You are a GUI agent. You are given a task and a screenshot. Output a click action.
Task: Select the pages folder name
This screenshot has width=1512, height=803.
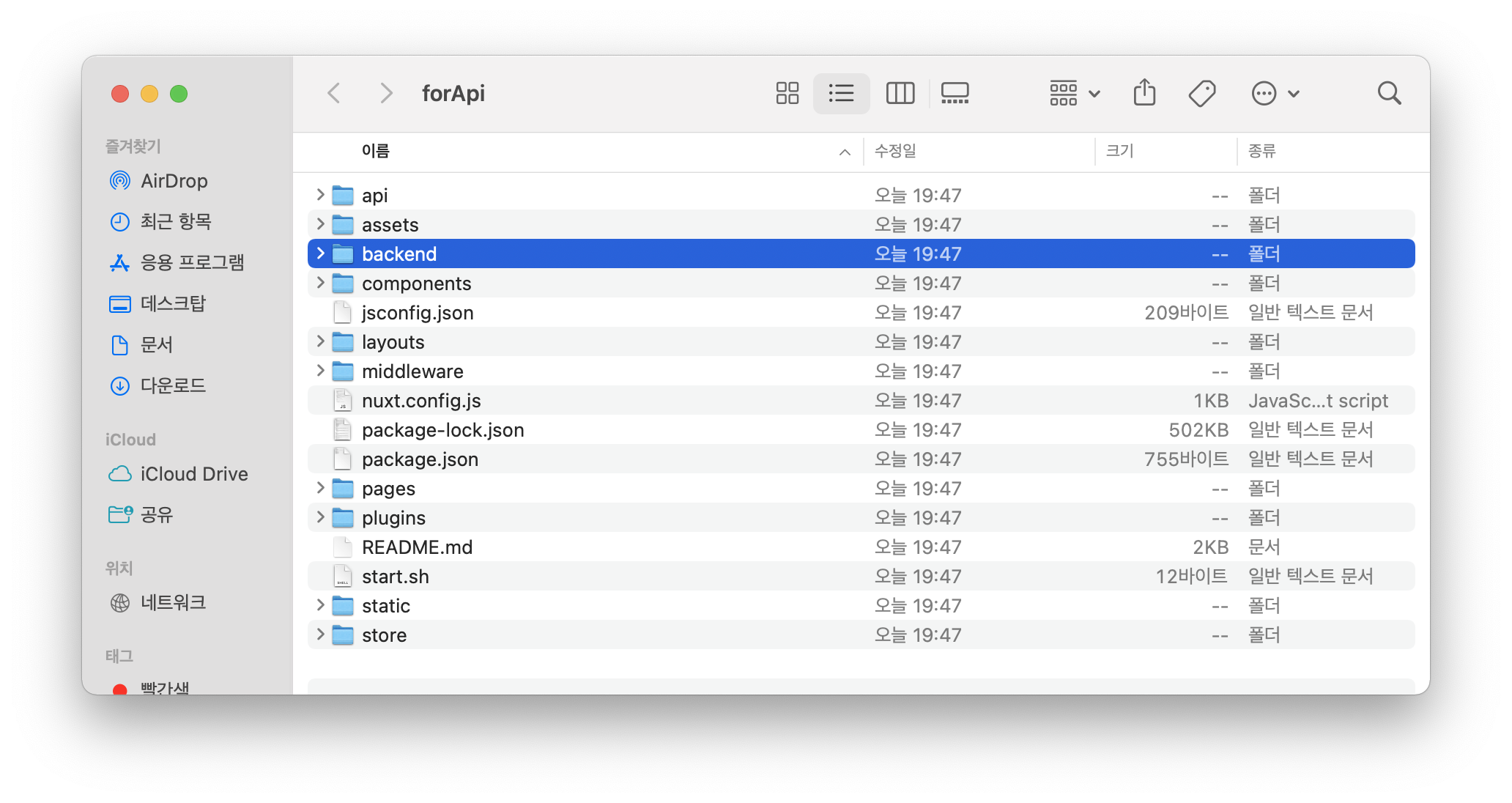[x=388, y=489]
